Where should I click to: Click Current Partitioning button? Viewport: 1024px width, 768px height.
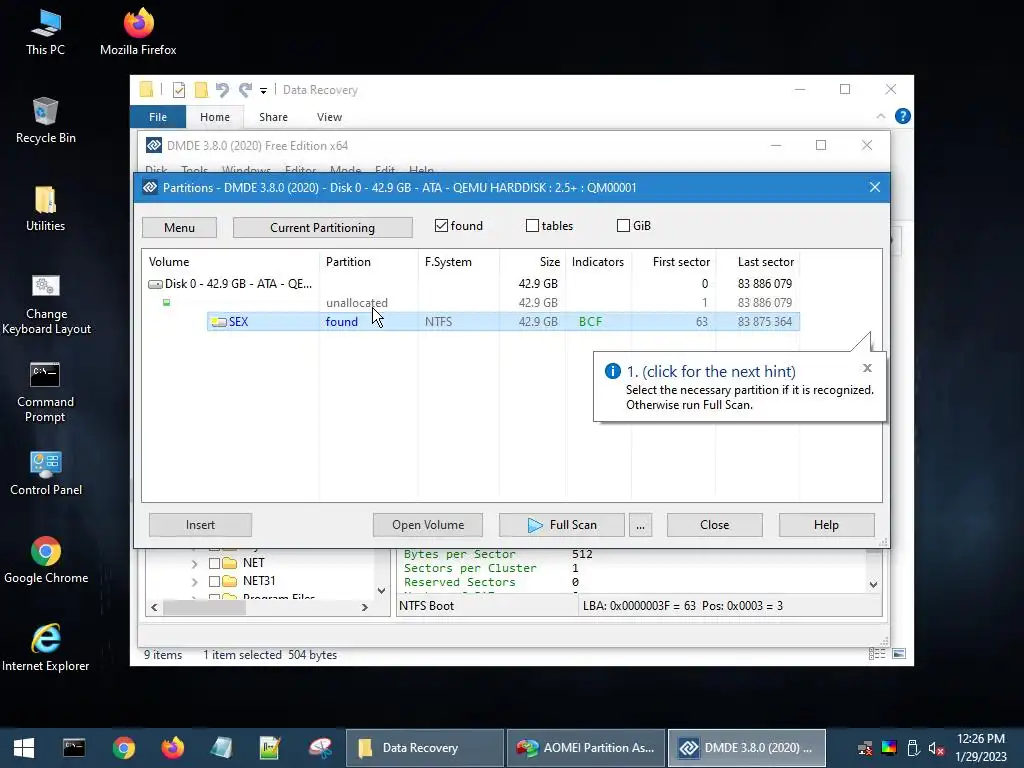click(323, 227)
